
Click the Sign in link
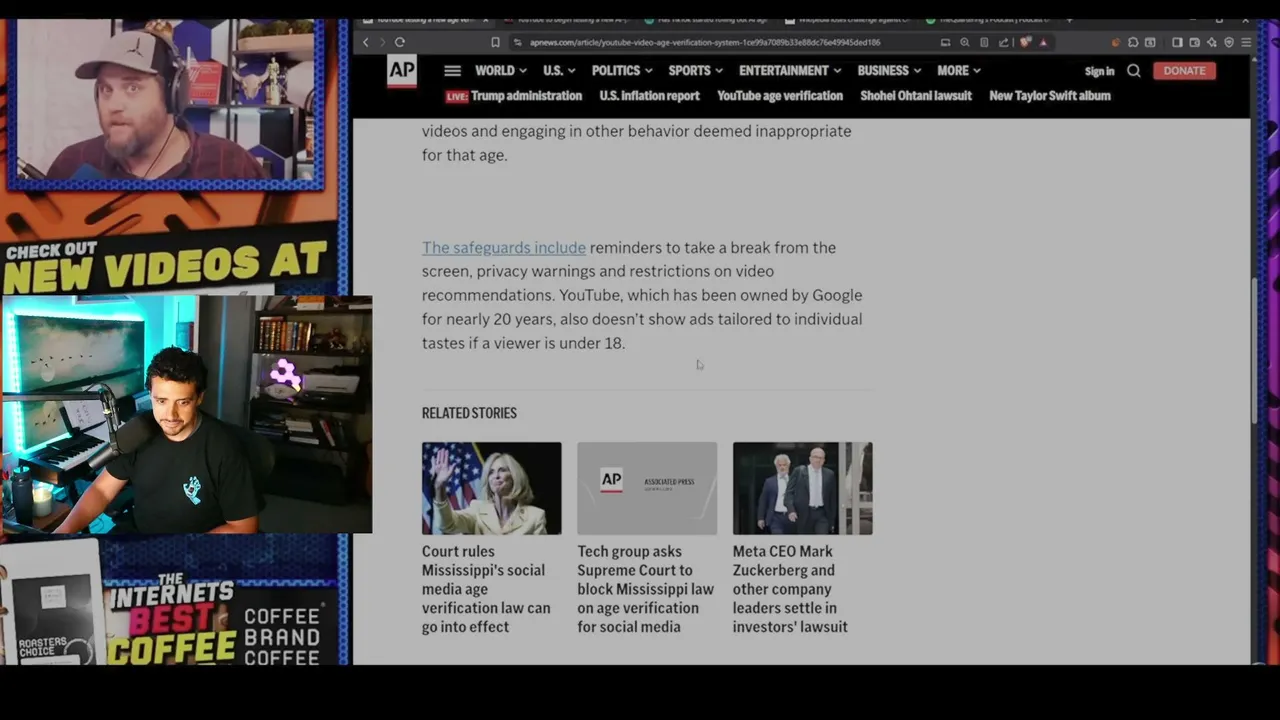[x=1099, y=71]
